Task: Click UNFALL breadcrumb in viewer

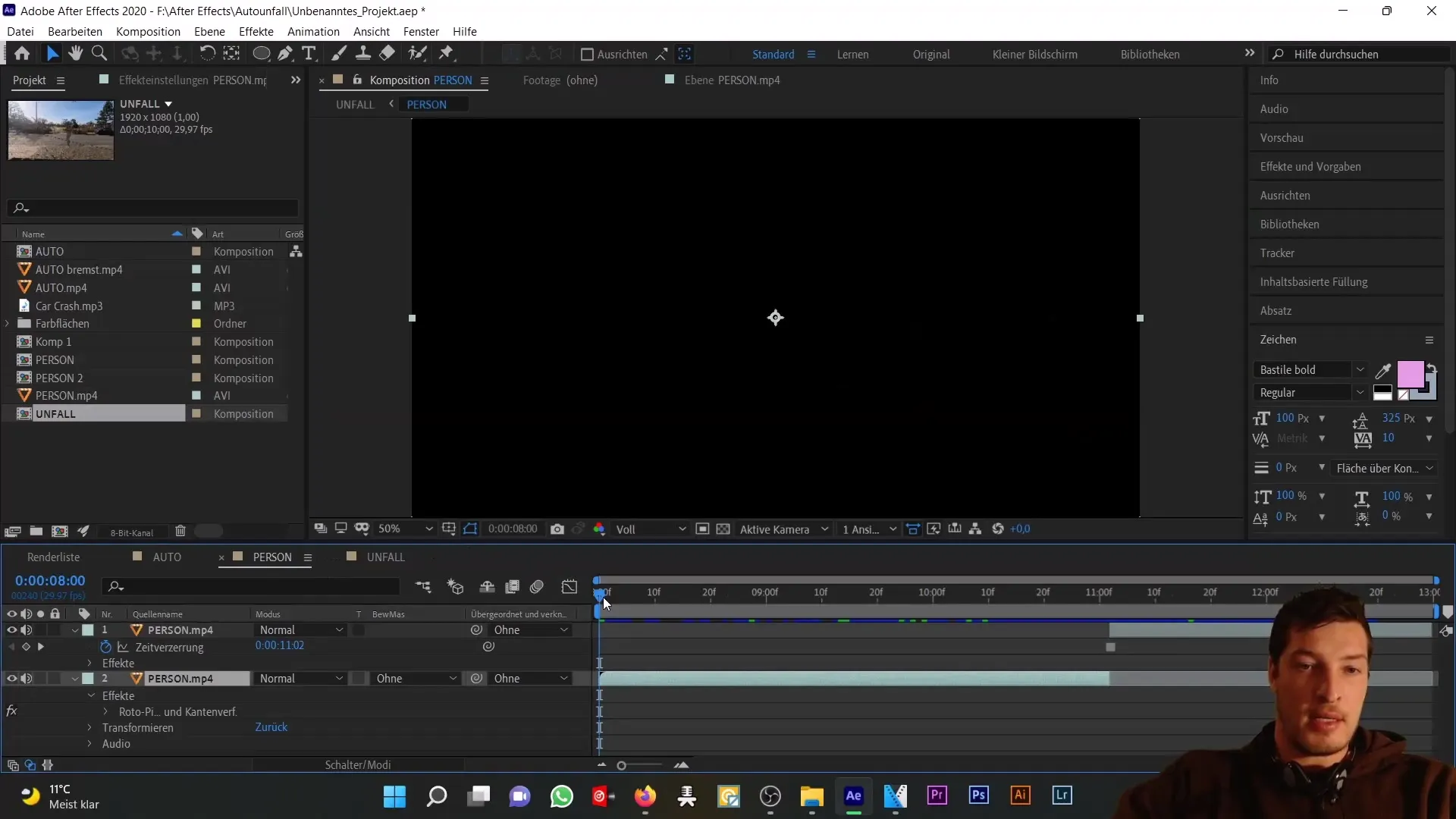Action: pyautogui.click(x=355, y=105)
